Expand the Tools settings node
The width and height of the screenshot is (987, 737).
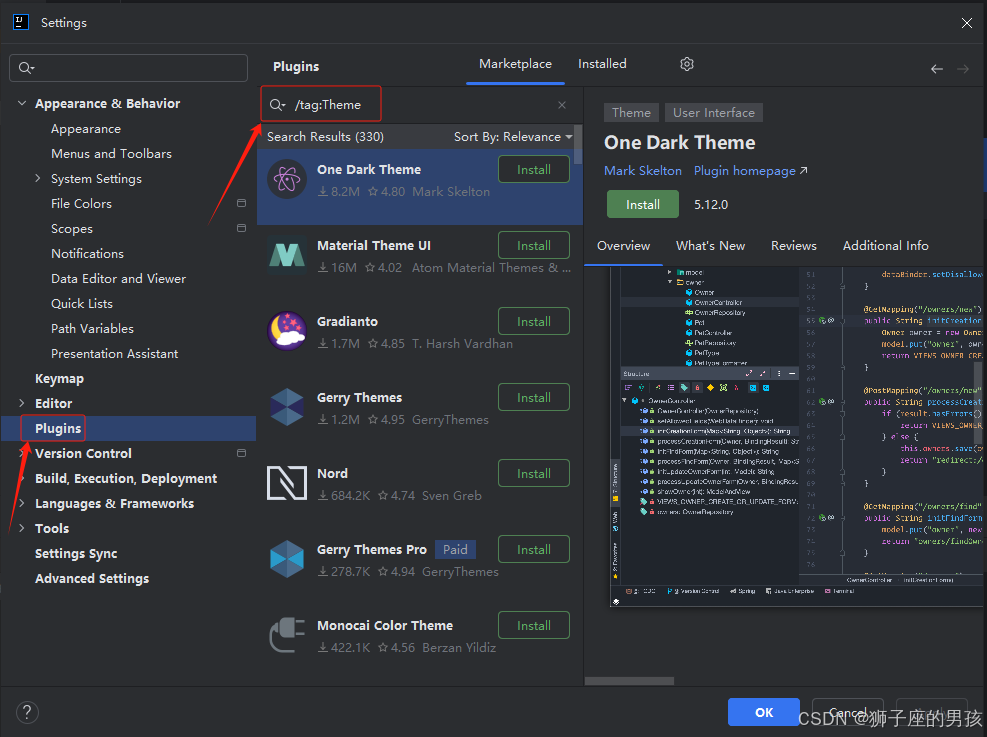coord(22,529)
